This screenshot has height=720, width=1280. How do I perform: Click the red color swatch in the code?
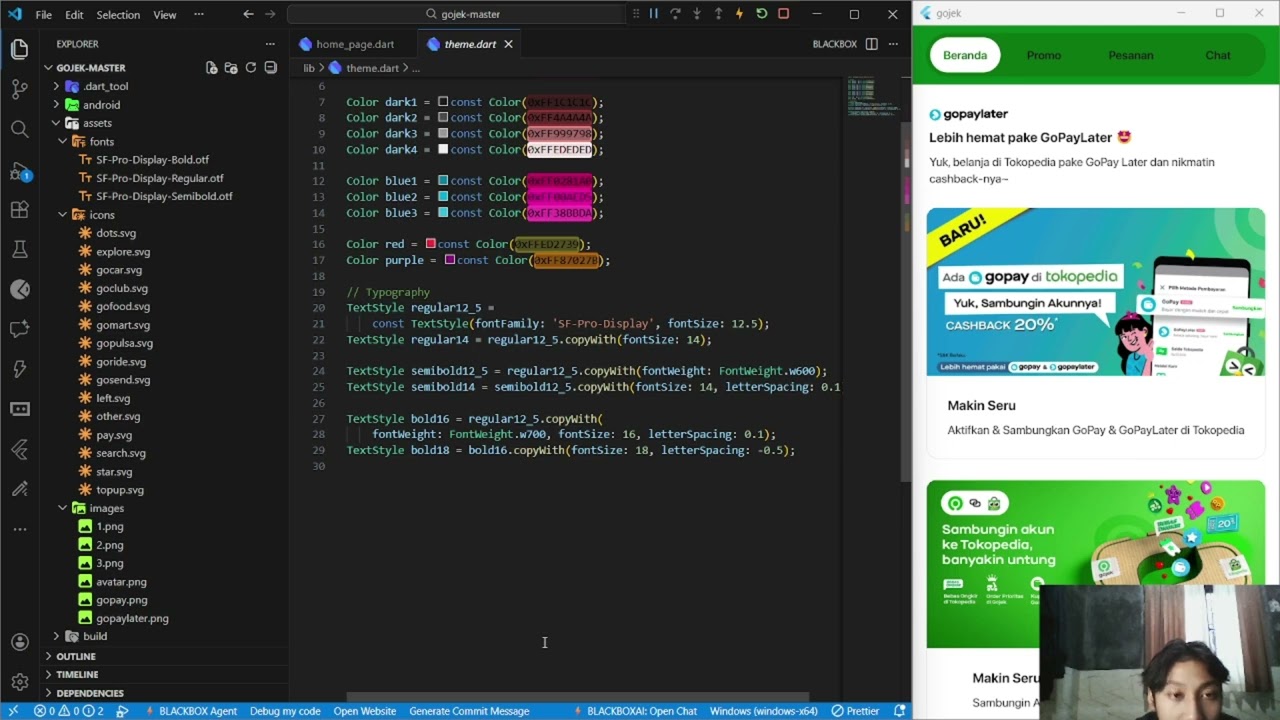(x=430, y=244)
